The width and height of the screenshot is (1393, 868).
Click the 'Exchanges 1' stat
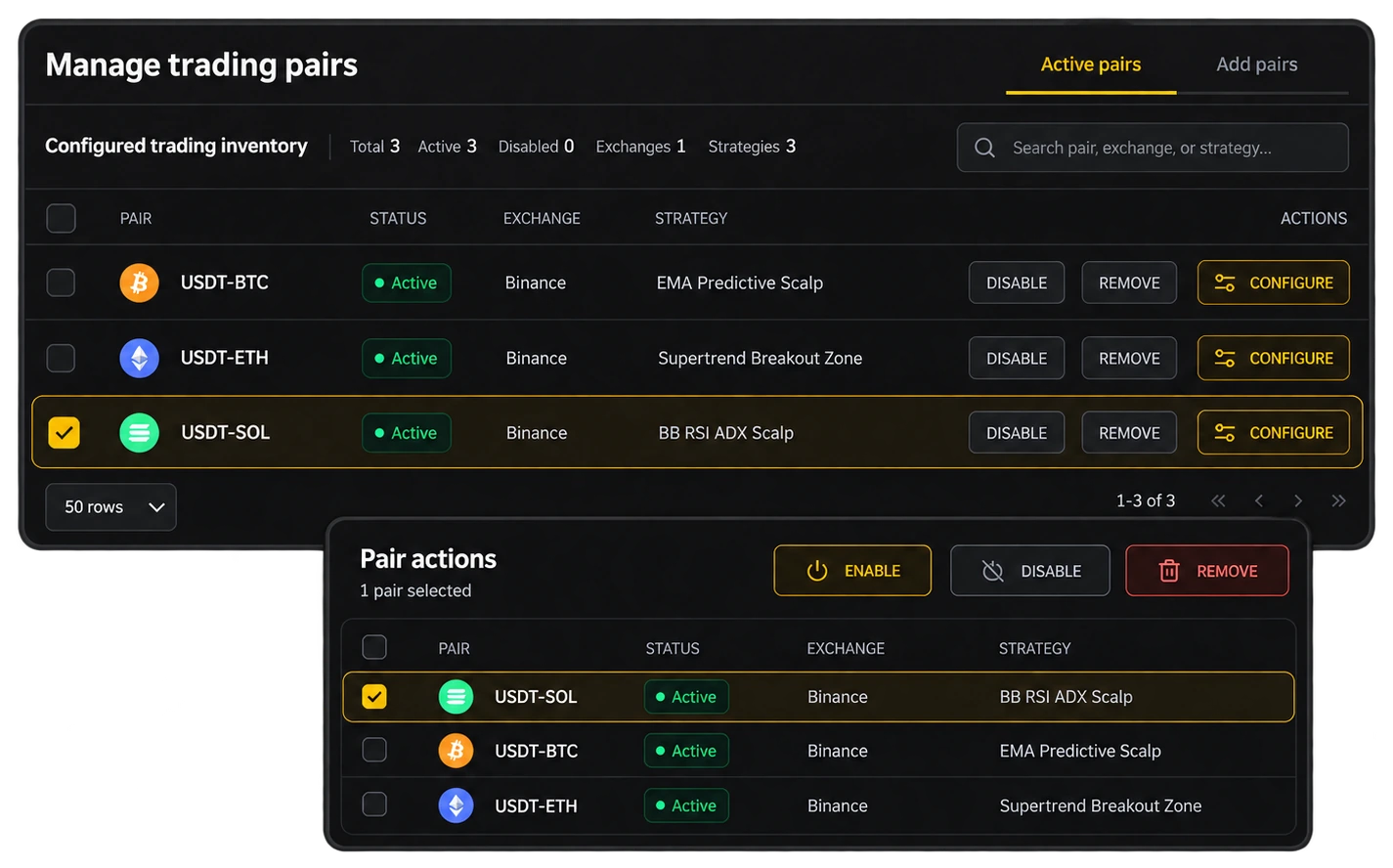point(640,147)
